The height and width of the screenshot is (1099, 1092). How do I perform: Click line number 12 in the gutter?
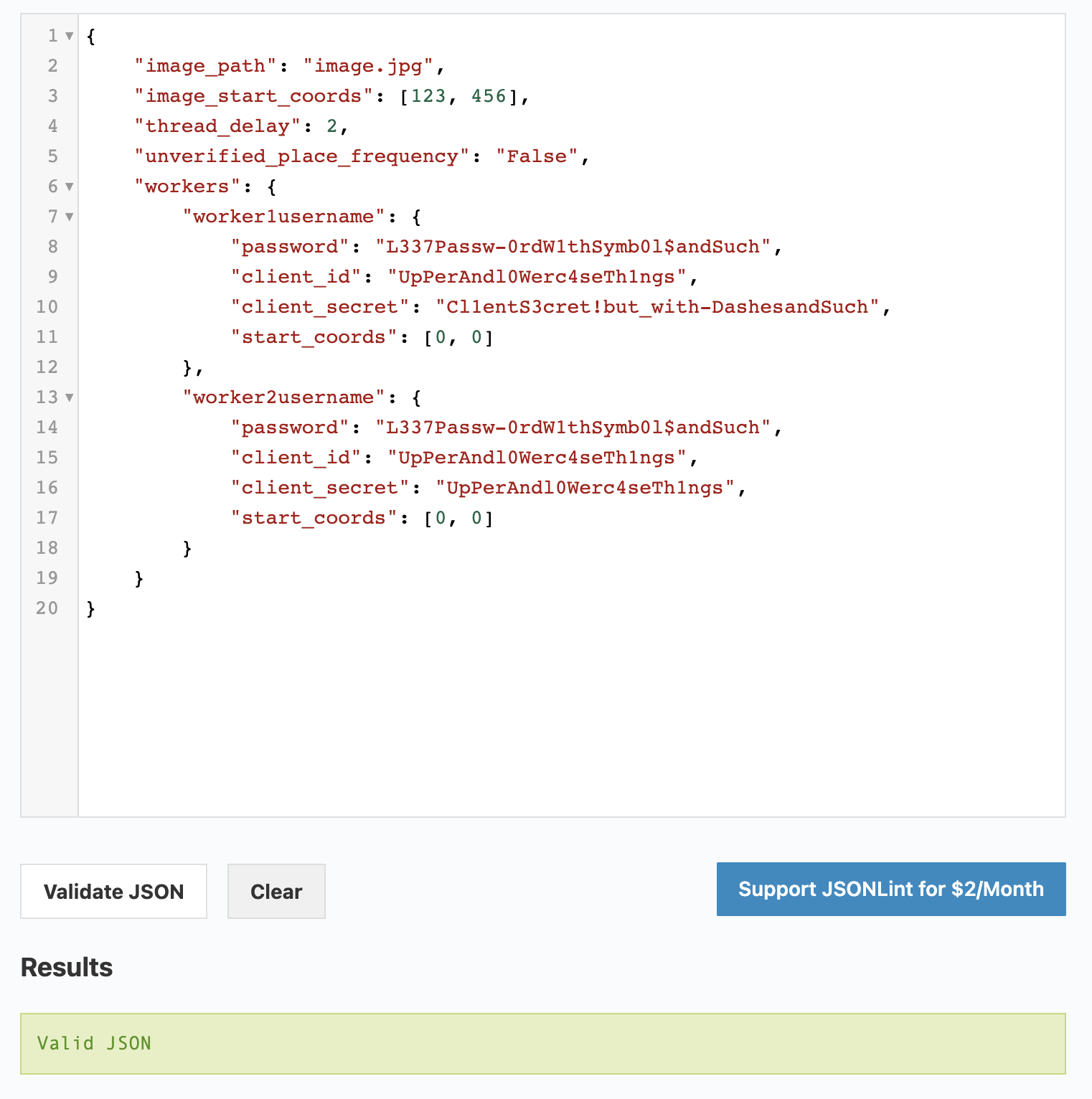coord(47,367)
